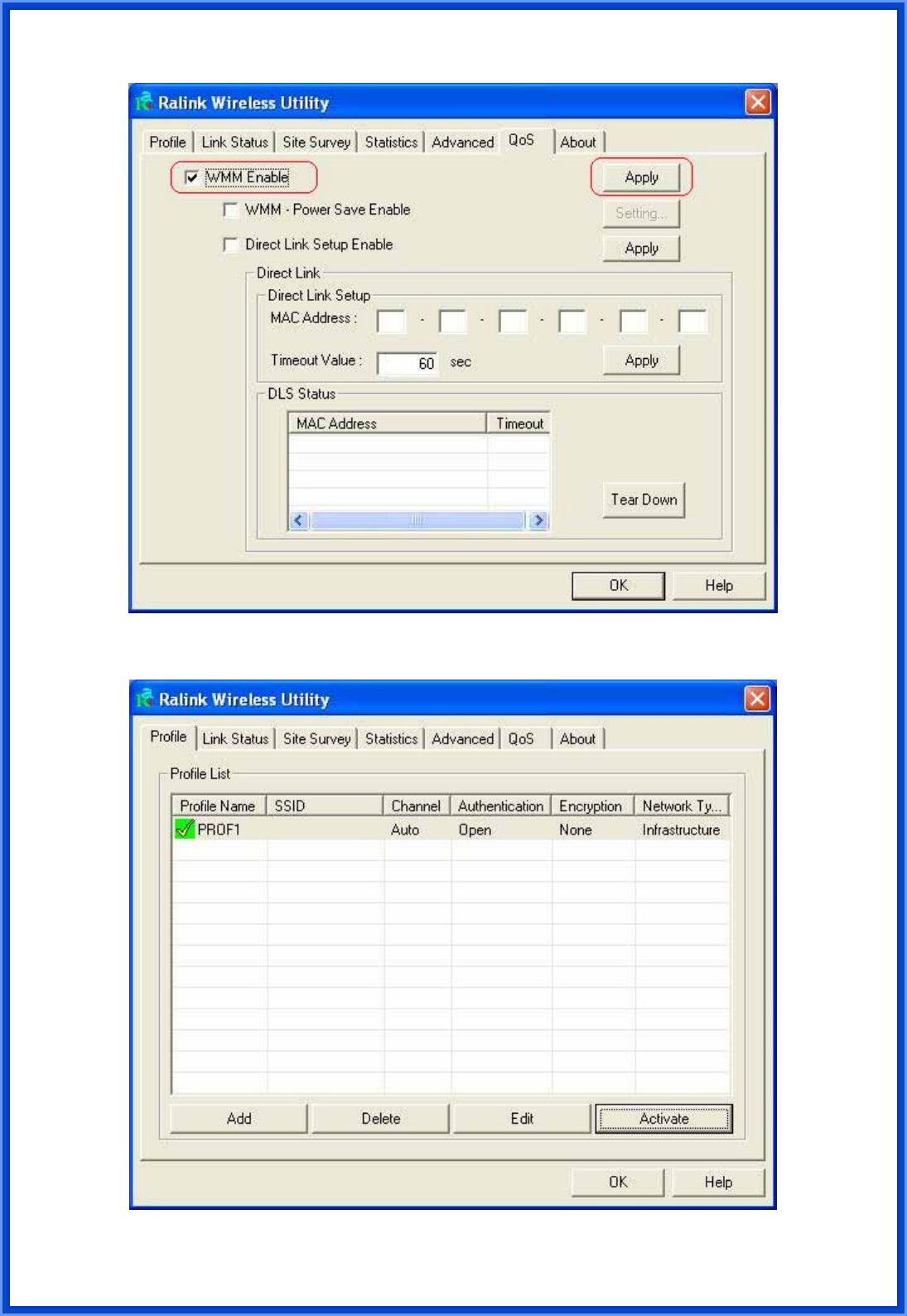Click the Ralink logo icon in the QoS window title bar
The image size is (907, 1316).
[145, 102]
